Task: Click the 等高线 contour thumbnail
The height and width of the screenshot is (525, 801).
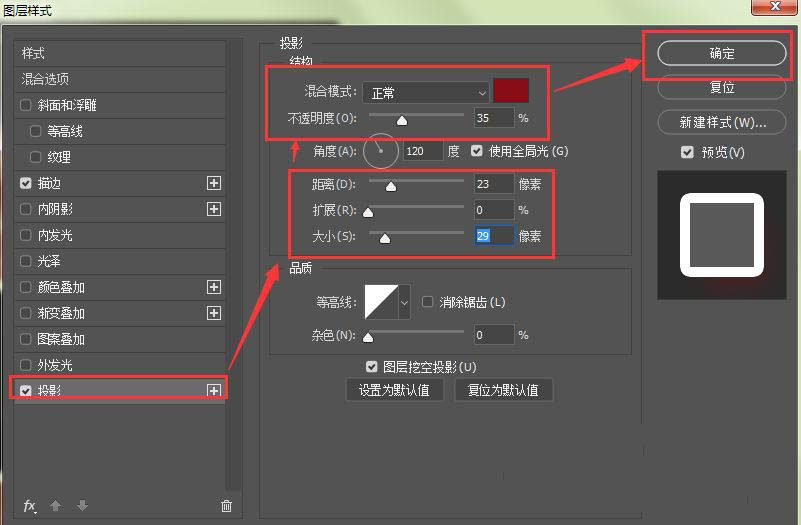Action: click(381, 302)
